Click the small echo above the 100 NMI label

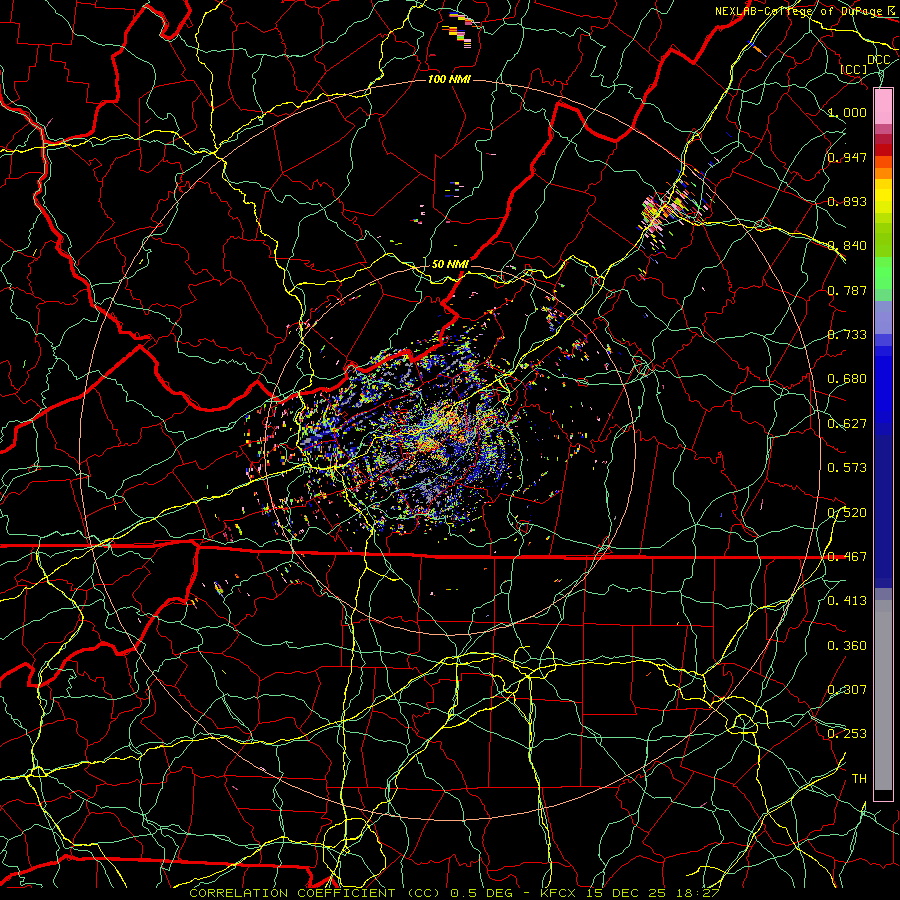tap(461, 30)
